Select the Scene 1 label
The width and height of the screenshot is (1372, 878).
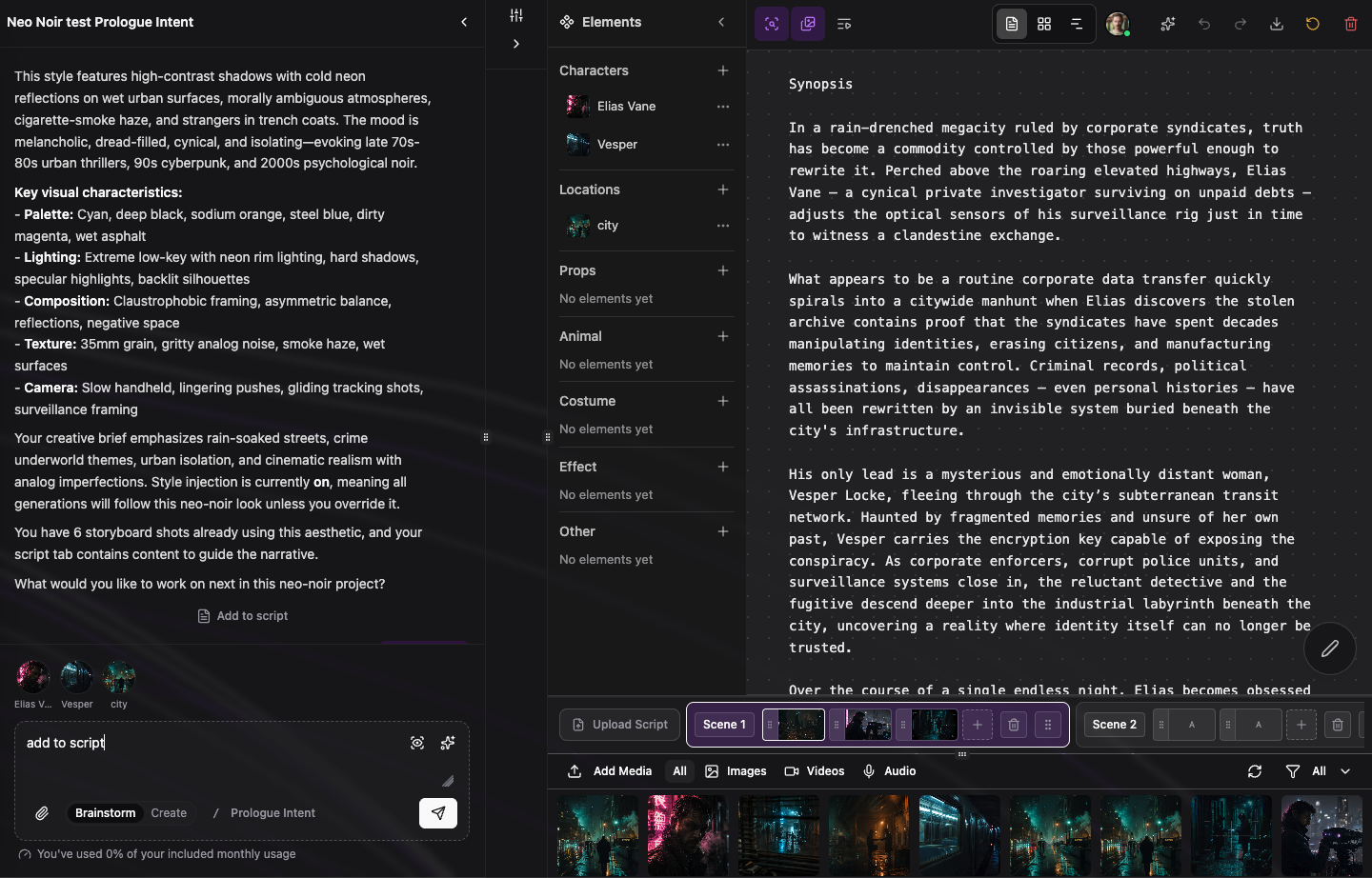[x=724, y=725]
